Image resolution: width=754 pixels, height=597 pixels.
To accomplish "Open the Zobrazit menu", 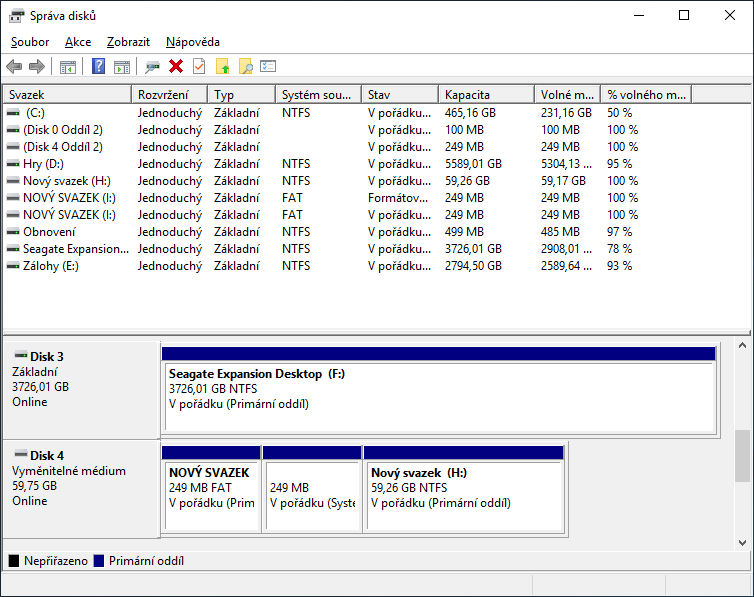I will point(128,42).
